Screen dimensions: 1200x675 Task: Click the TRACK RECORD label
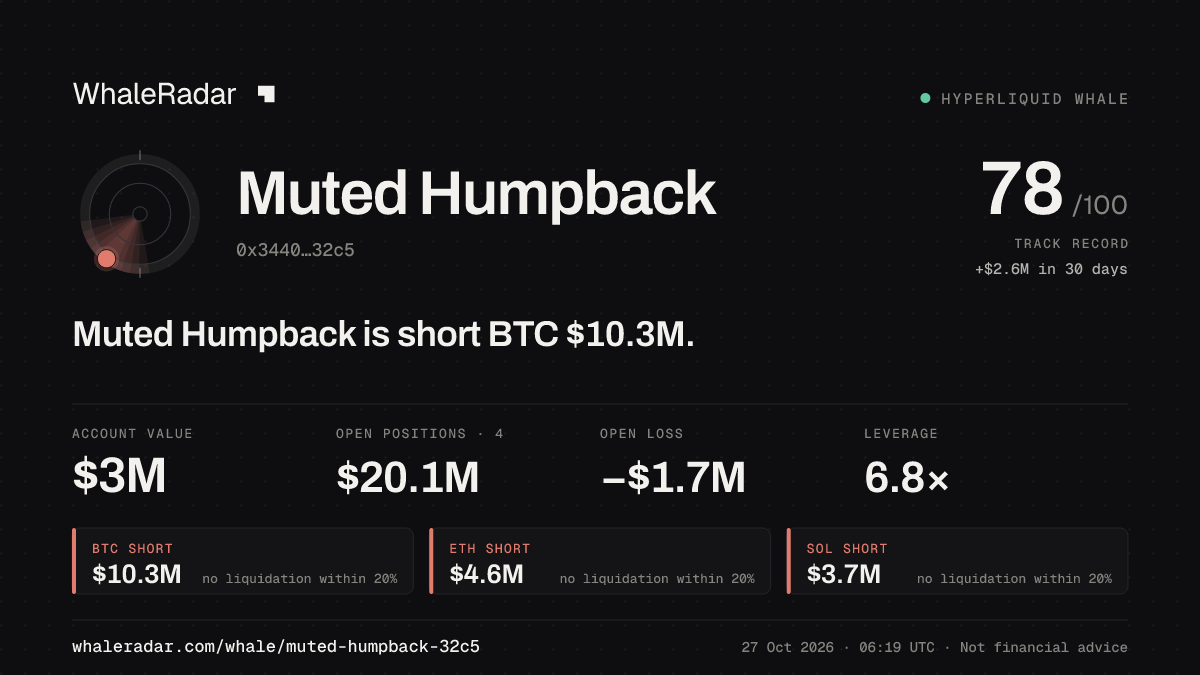click(1071, 244)
